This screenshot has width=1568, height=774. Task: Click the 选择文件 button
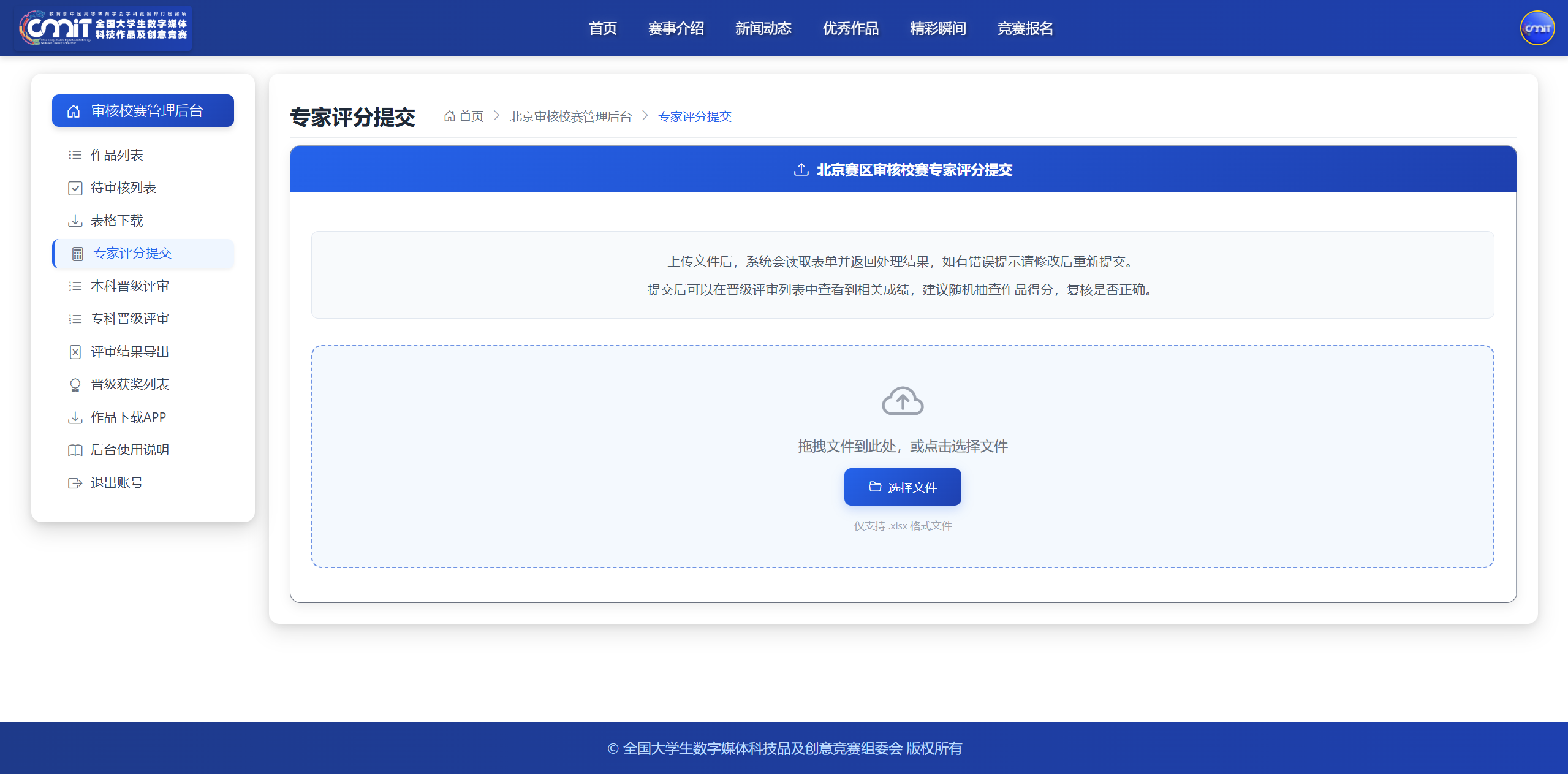pyautogui.click(x=903, y=487)
